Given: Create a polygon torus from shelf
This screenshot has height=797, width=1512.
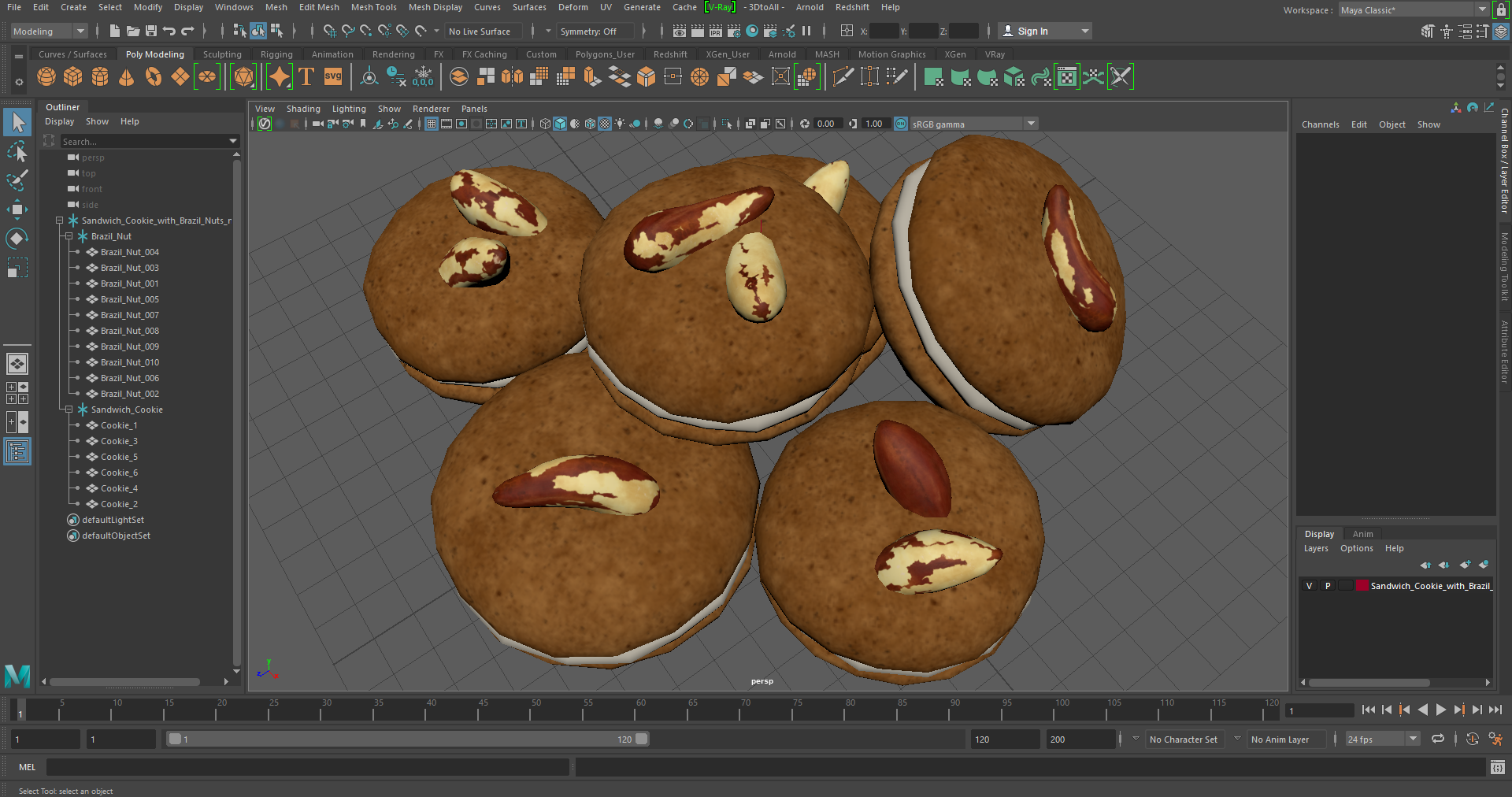Looking at the screenshot, I should tap(154, 76).
